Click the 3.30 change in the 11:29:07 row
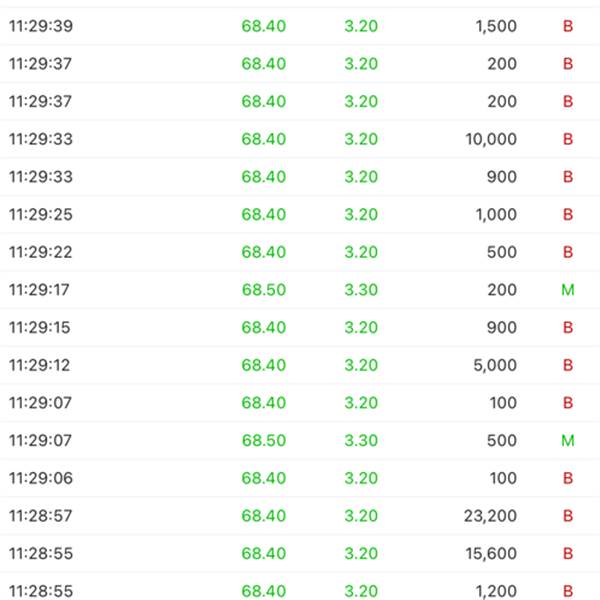Screen dimensions: 600x600 click(361, 440)
